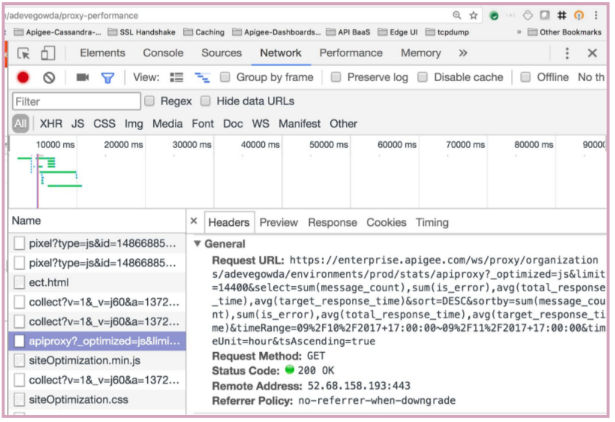Tick the Regex filter checkbox
615x422 pixels.
coord(150,101)
